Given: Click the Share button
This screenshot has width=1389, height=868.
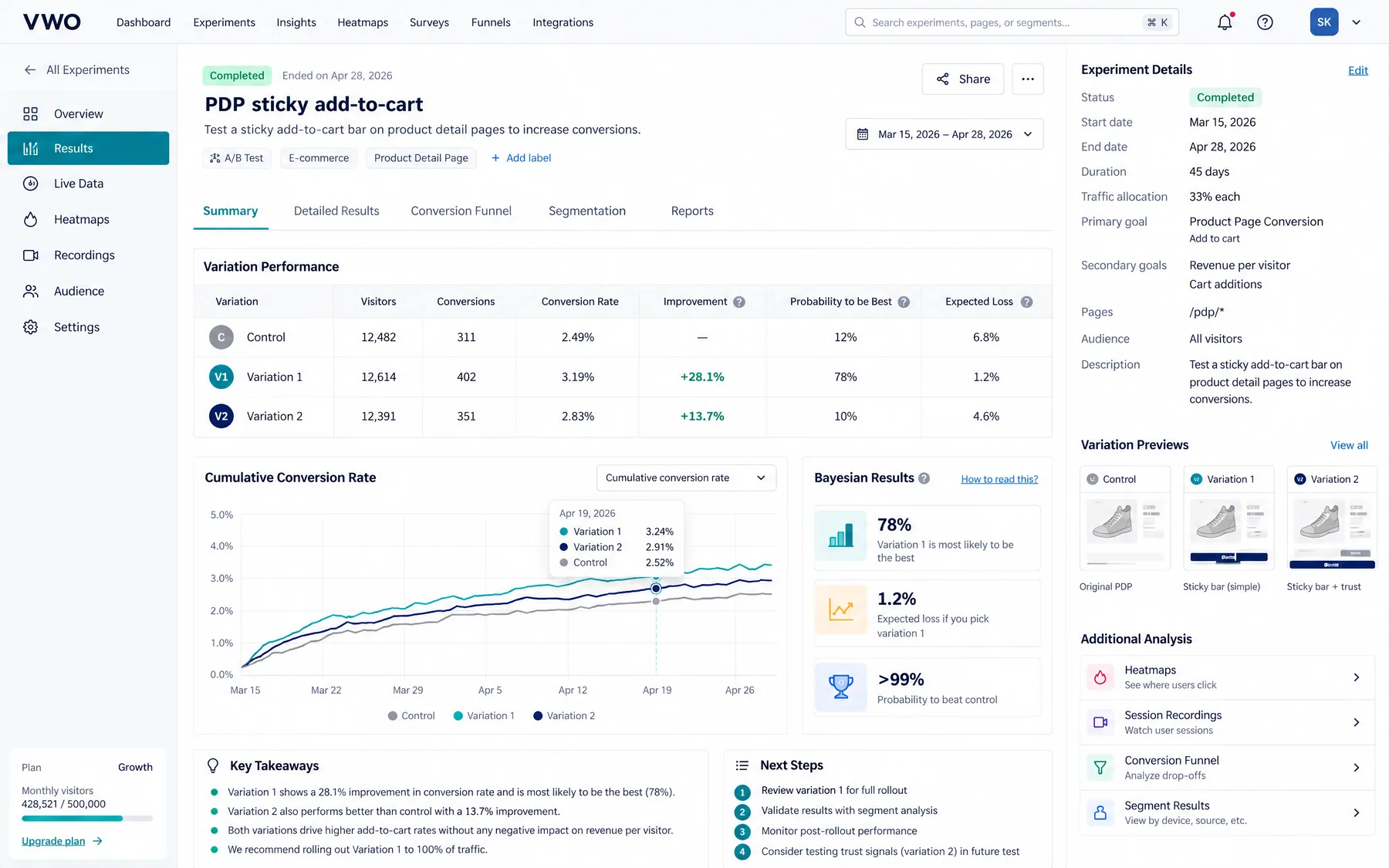Looking at the screenshot, I should [x=963, y=79].
